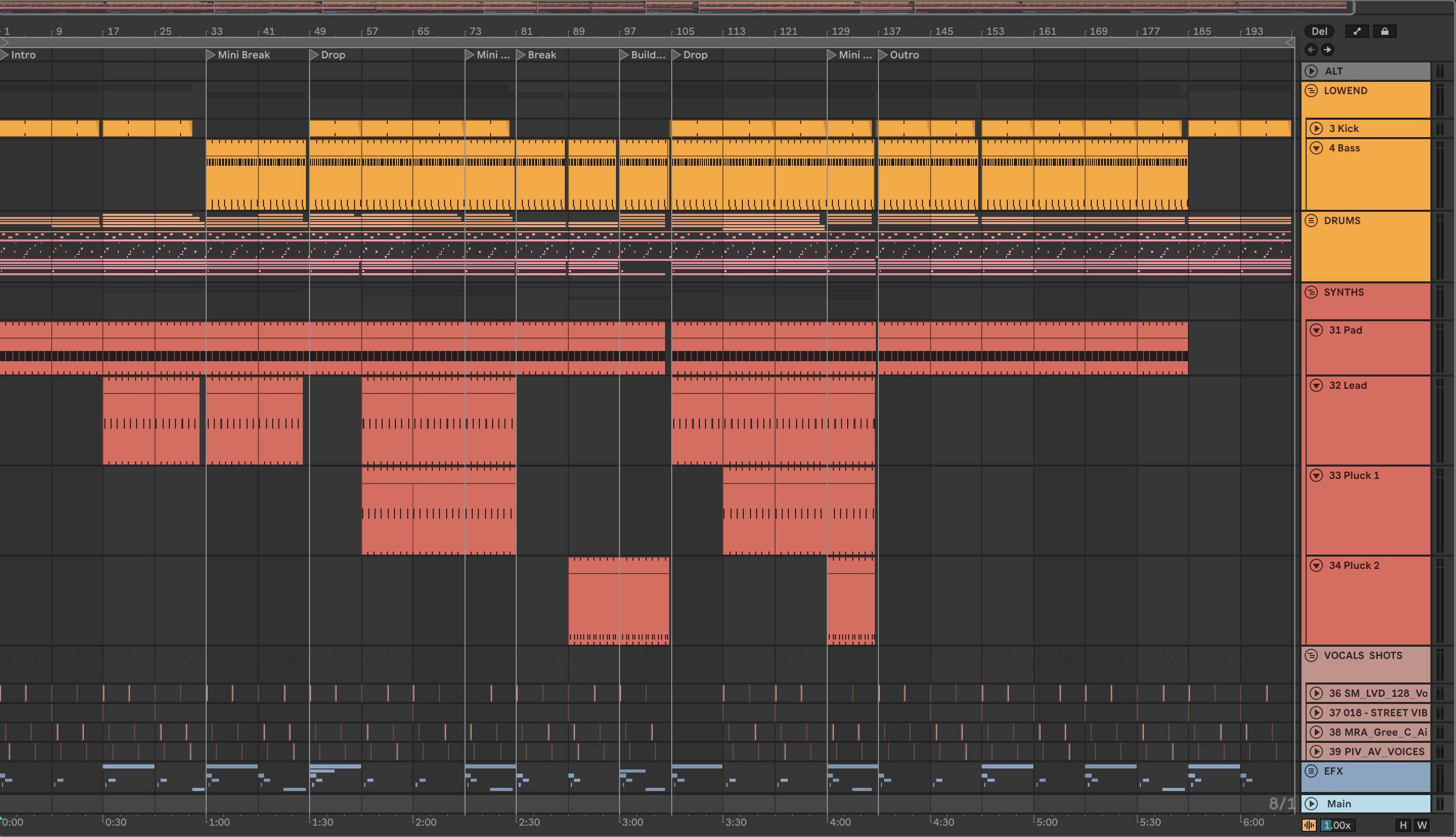Select the Pluck 2 clip at bar 89
The image size is (1456, 837).
coord(619,601)
